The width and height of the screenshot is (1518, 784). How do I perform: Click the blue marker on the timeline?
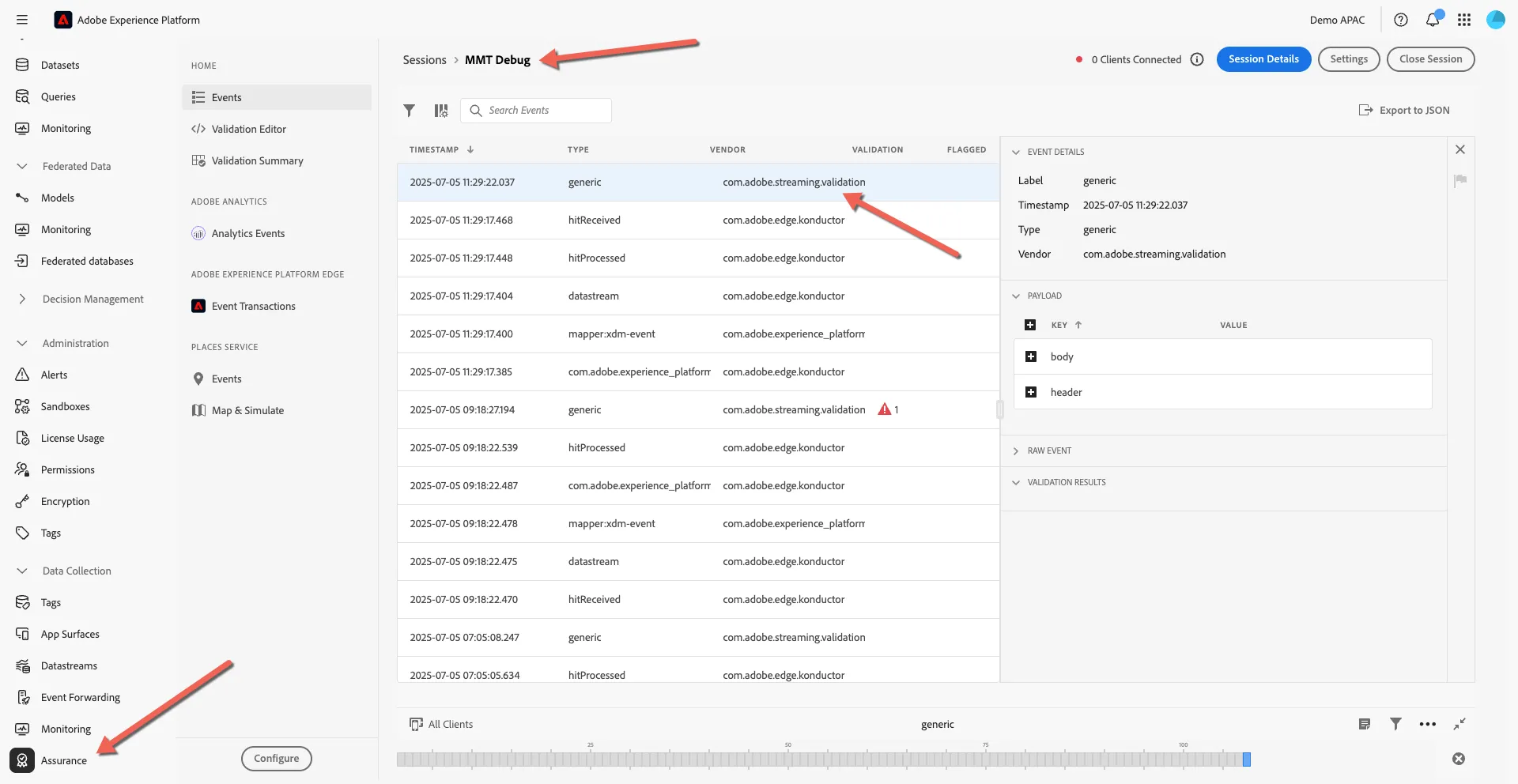pyautogui.click(x=1247, y=759)
